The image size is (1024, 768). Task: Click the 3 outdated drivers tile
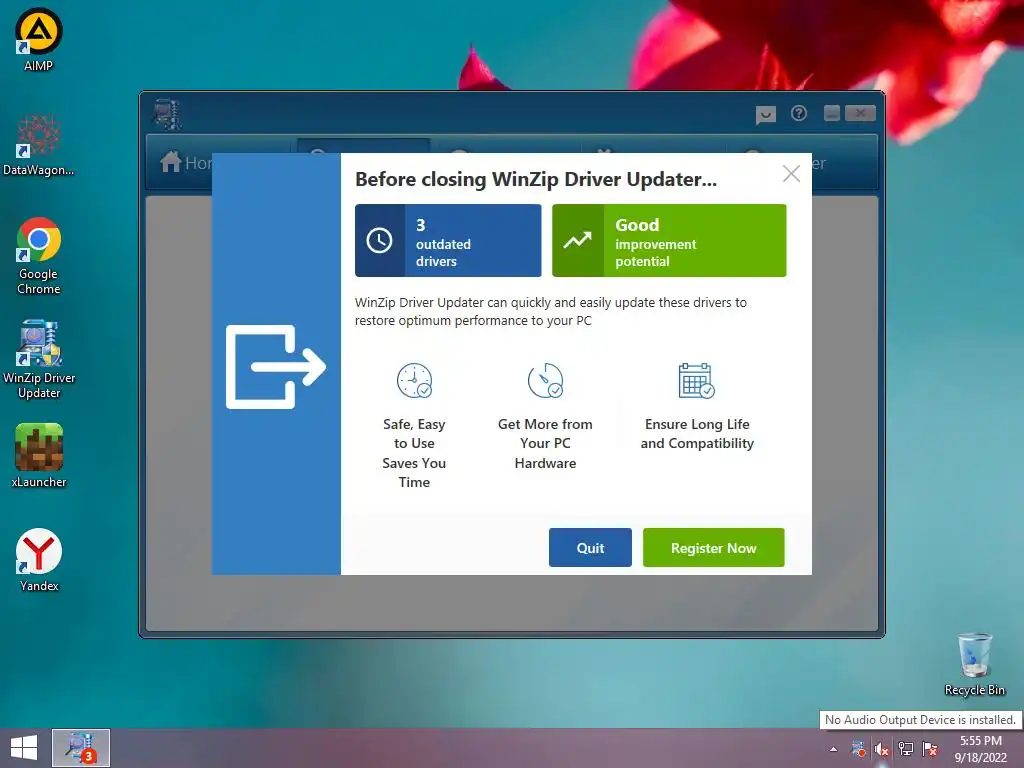click(x=448, y=240)
